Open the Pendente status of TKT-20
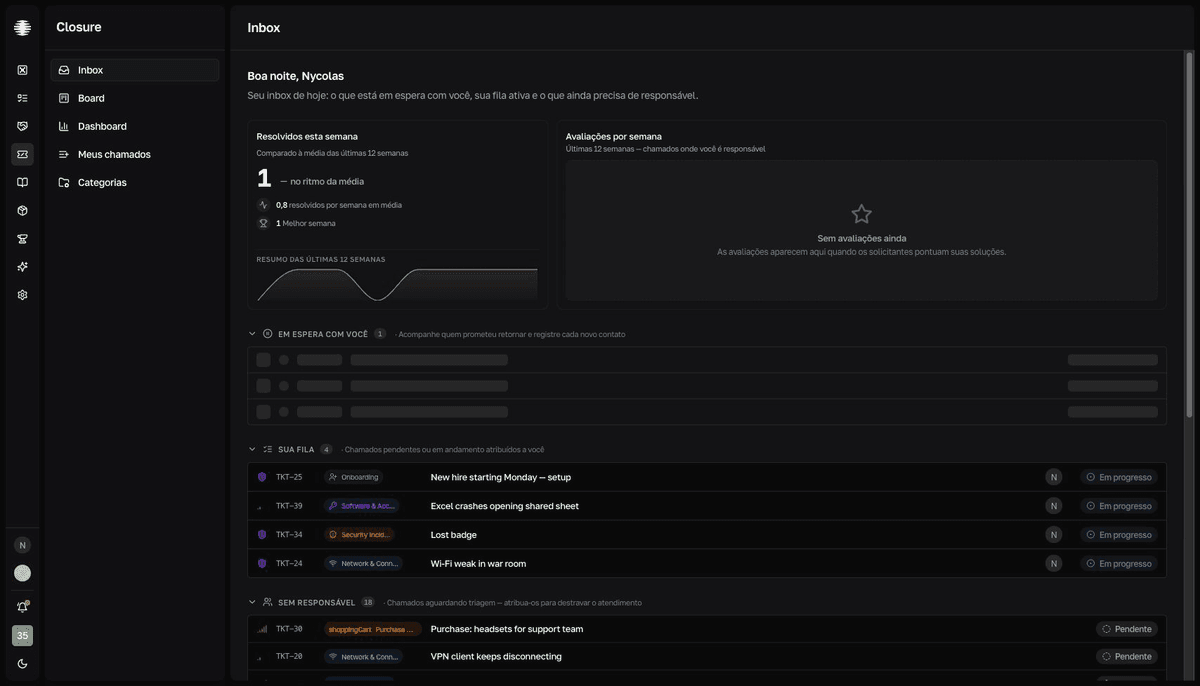Viewport: 1200px width, 686px height. tap(1127, 657)
